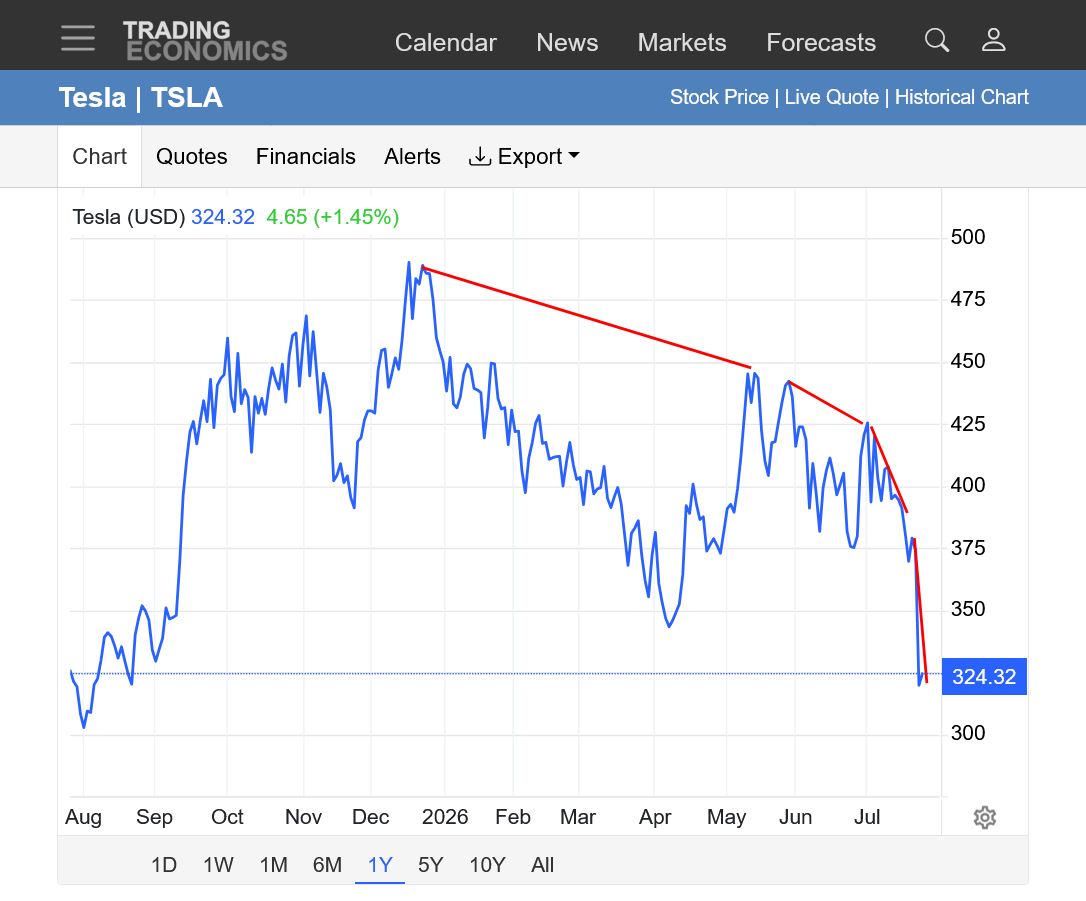1086x901 pixels.
Task: Open chart settings gear icon
Action: 984,817
